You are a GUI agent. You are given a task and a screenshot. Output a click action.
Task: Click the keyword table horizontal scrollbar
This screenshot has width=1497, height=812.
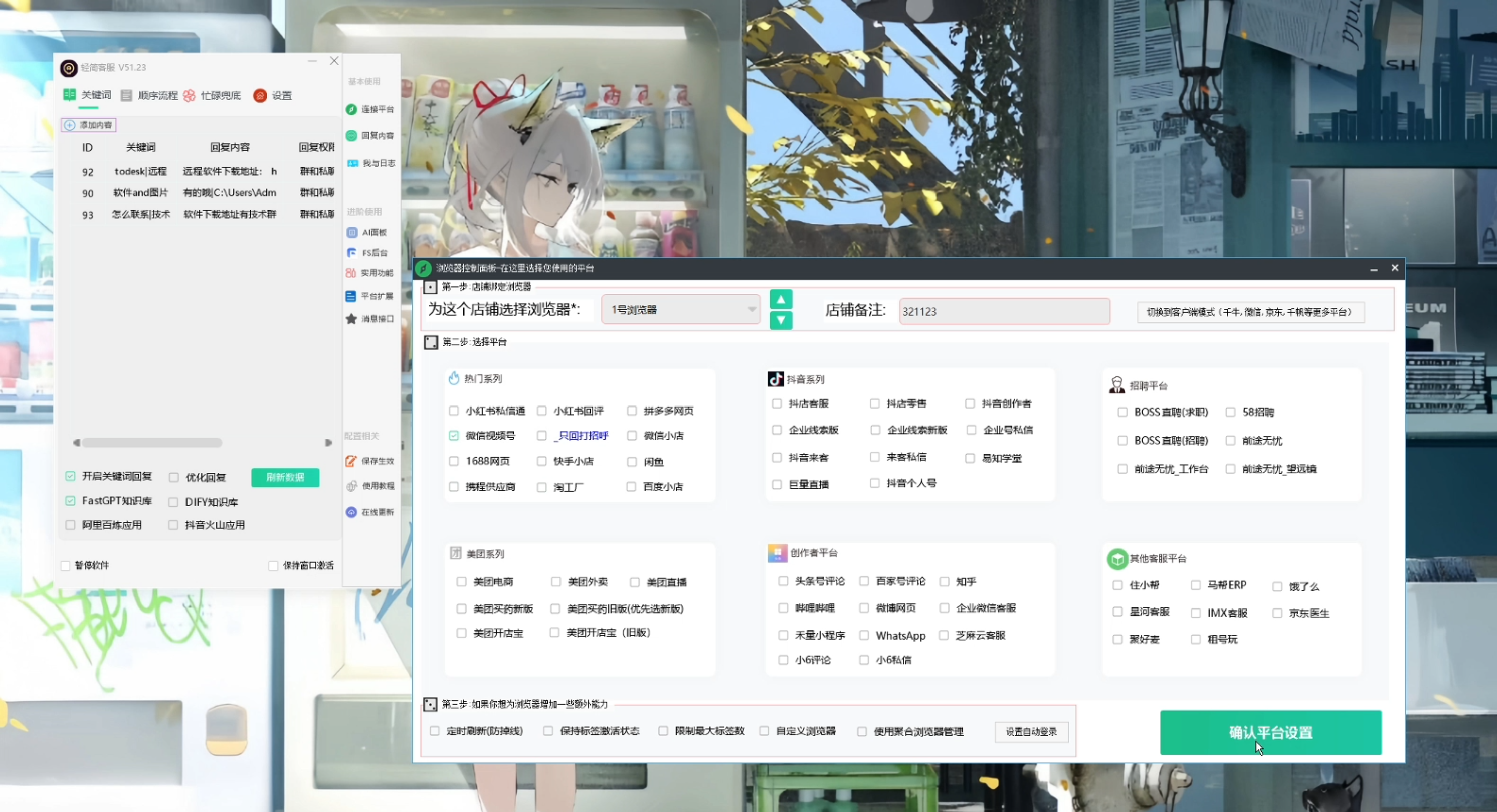[x=152, y=443]
